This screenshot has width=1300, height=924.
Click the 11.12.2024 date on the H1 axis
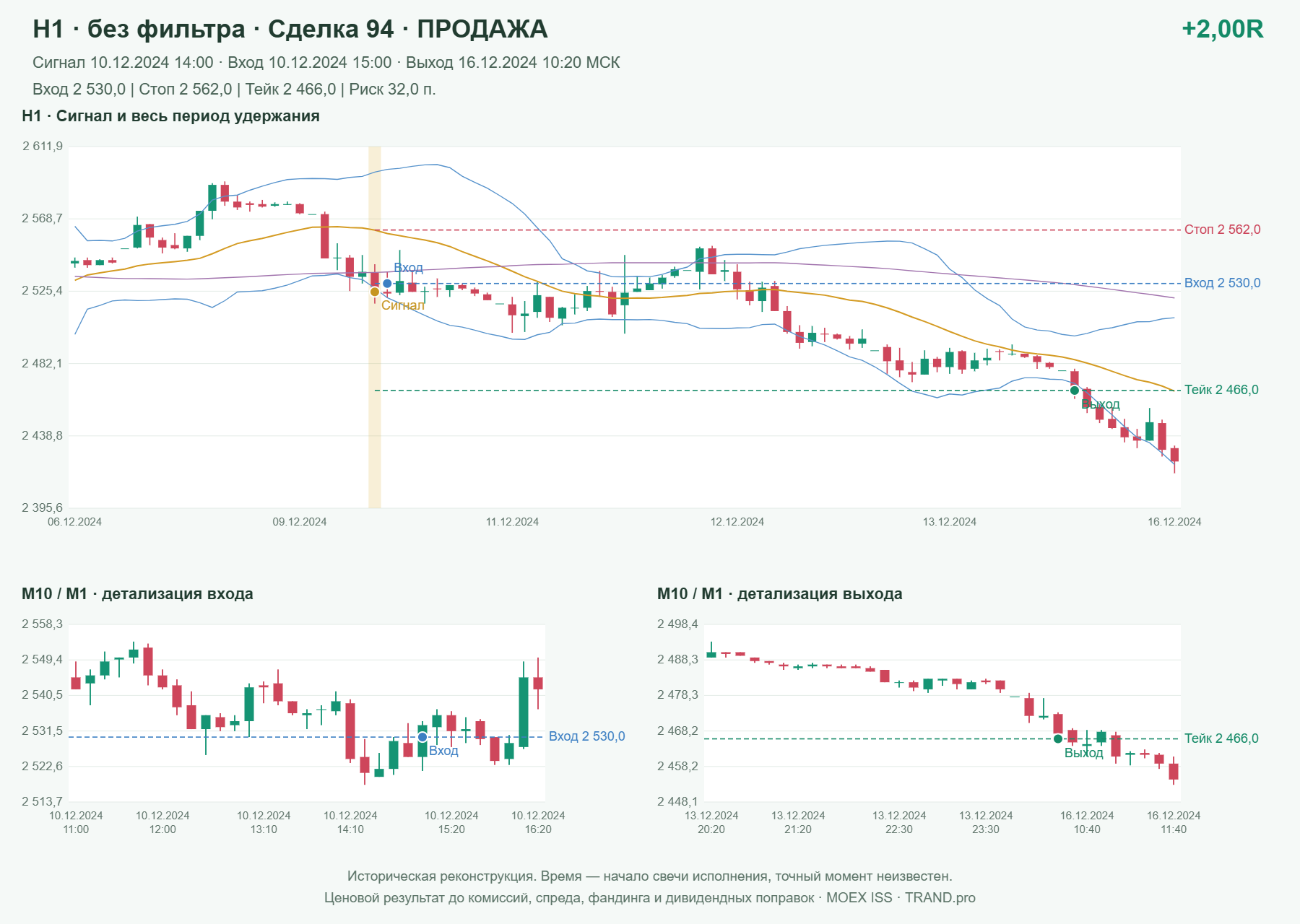click(x=512, y=522)
